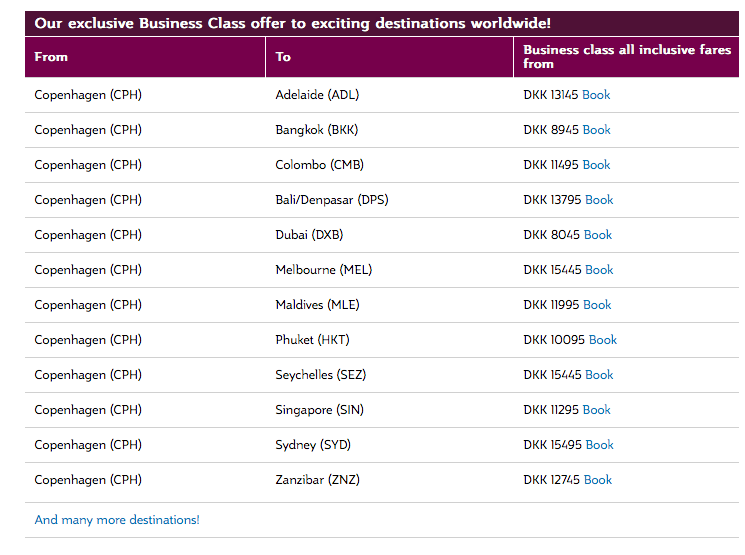The height and width of the screenshot is (555, 745).
Task: Open the Zanzibar Book link
Action: click(x=597, y=480)
